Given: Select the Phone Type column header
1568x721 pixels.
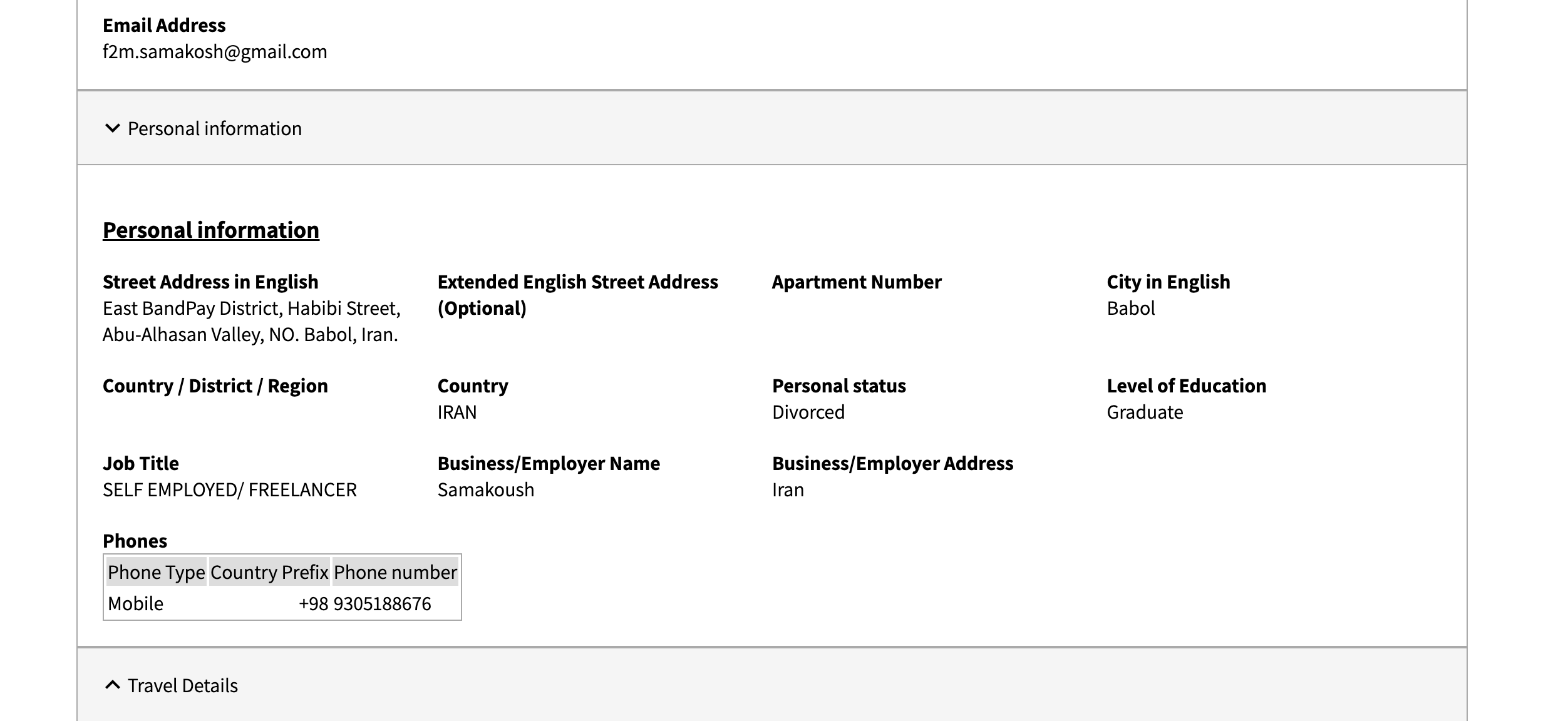Looking at the screenshot, I should 157,572.
